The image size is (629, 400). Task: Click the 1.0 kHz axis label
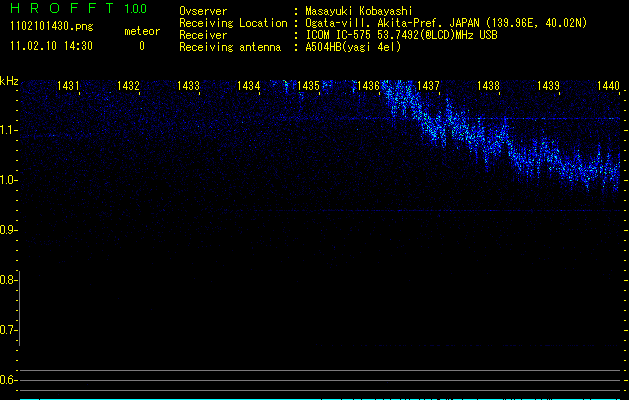[9, 180]
